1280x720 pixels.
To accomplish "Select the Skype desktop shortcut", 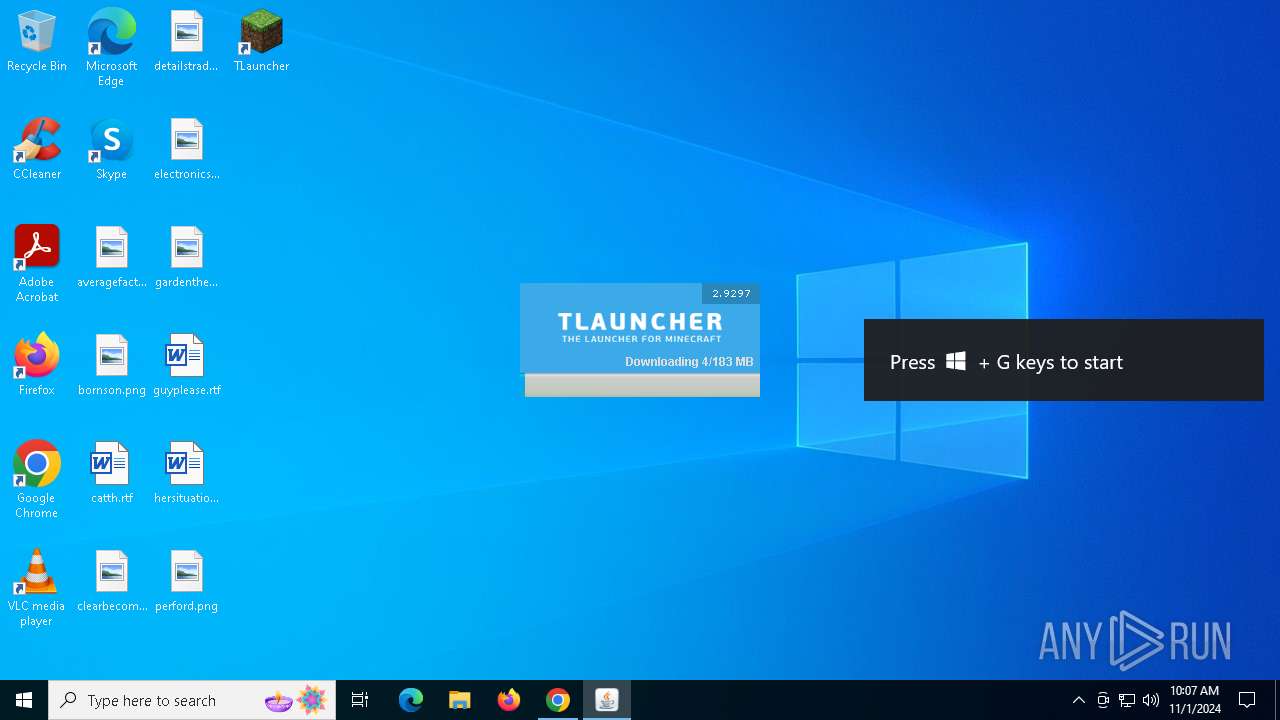I will click(x=111, y=150).
